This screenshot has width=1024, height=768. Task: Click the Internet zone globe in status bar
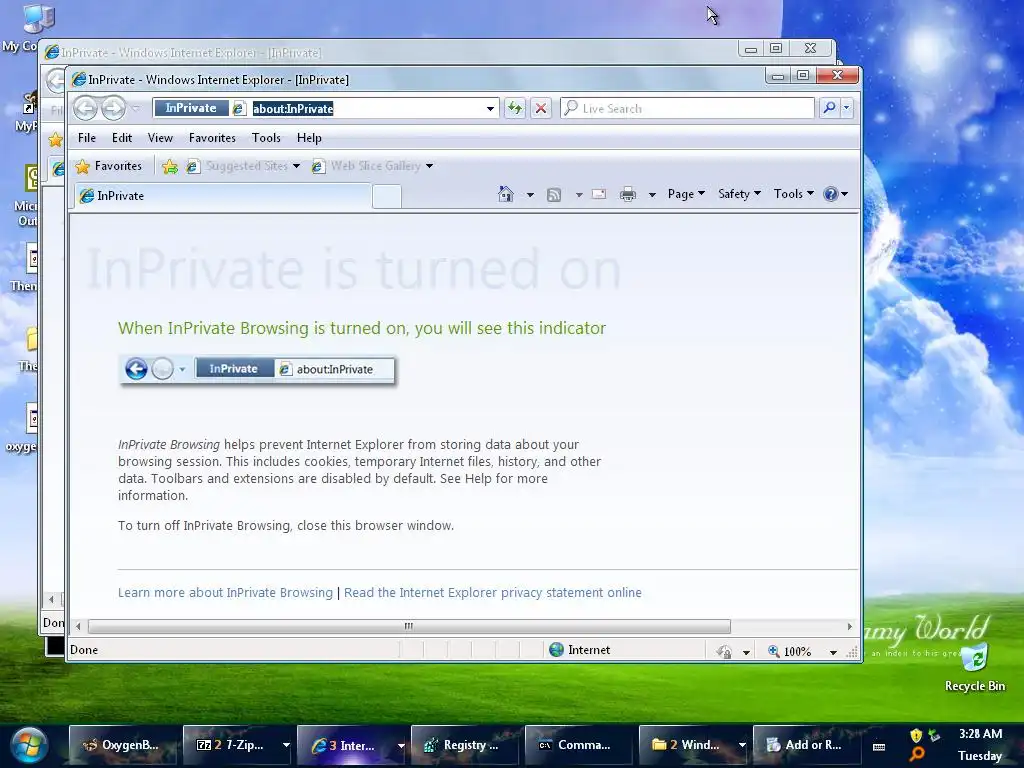click(556, 650)
